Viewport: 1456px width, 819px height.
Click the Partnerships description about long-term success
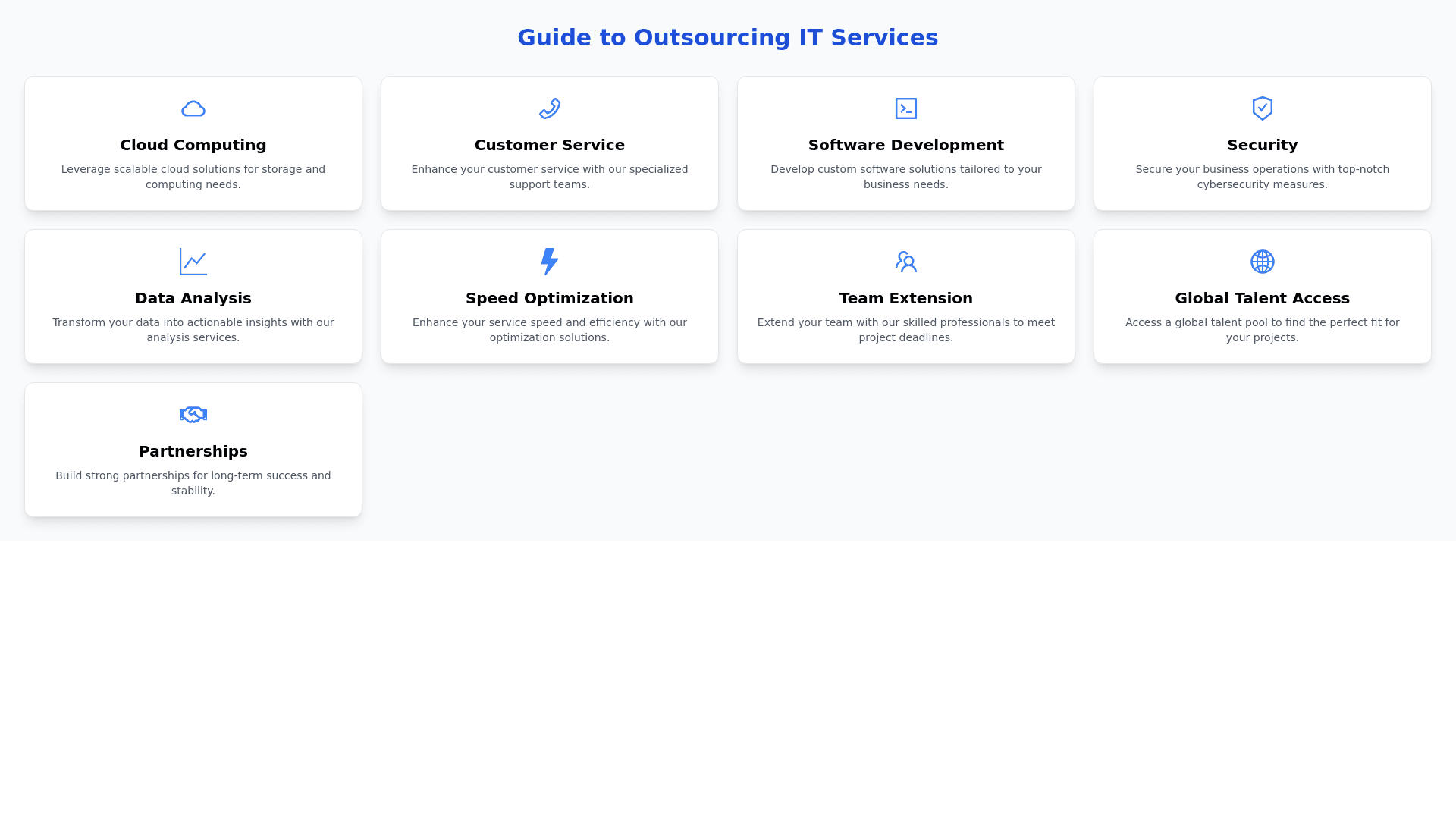click(x=193, y=483)
